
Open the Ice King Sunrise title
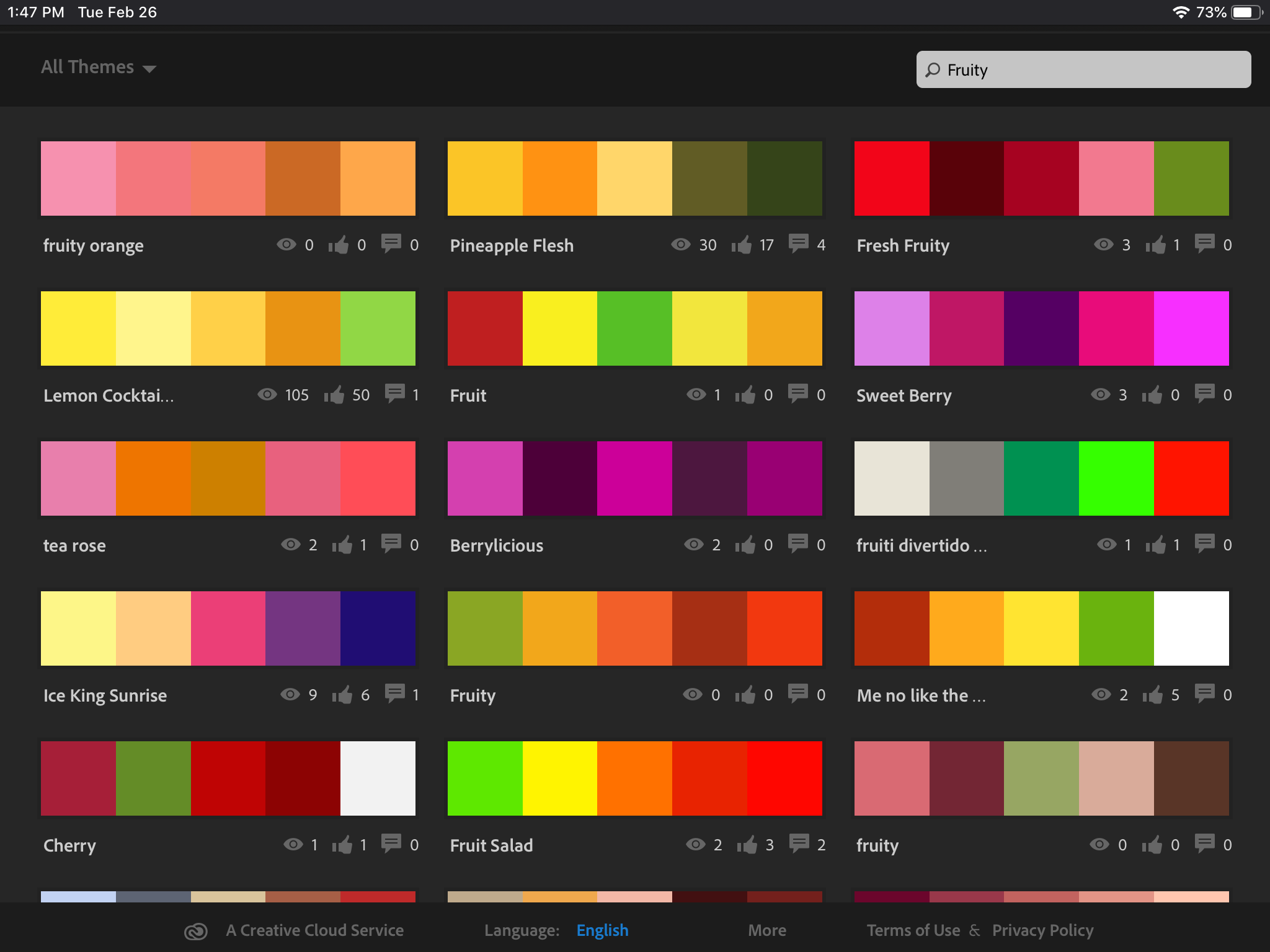coord(105,695)
